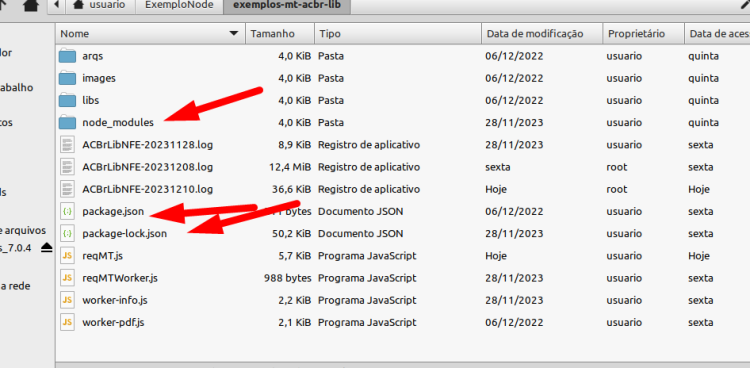This screenshot has height=368, width=750.
Task: Select reqMT.js JavaScript icon
Action: pyautogui.click(x=67, y=256)
